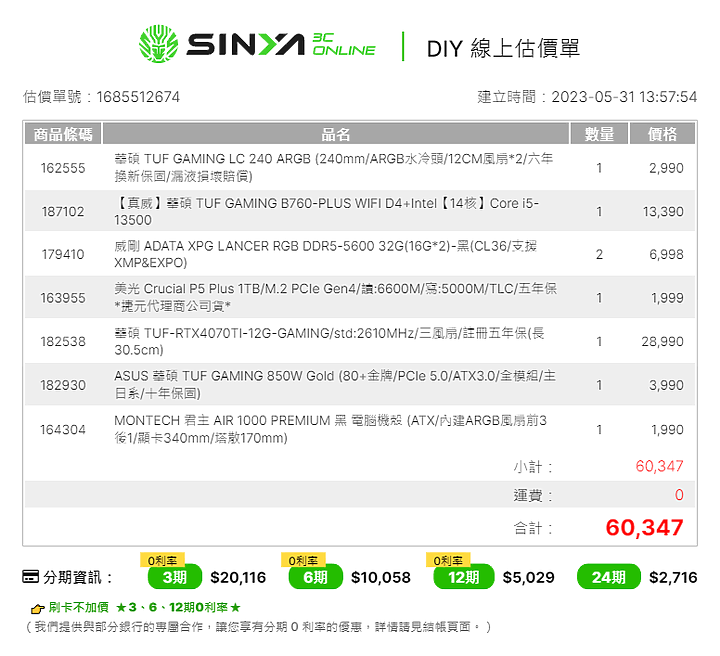Click the $20,116 installment amount
Screen dimensions: 720x656
point(238,578)
